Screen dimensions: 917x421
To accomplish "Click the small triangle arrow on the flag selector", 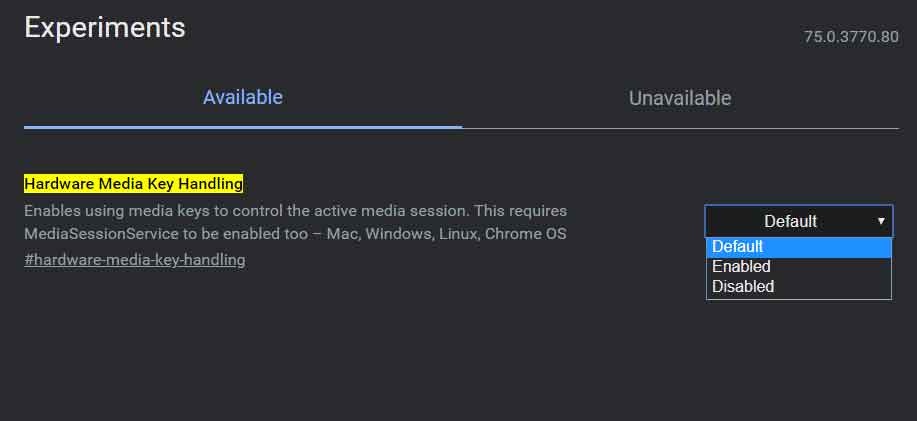I will (x=881, y=221).
